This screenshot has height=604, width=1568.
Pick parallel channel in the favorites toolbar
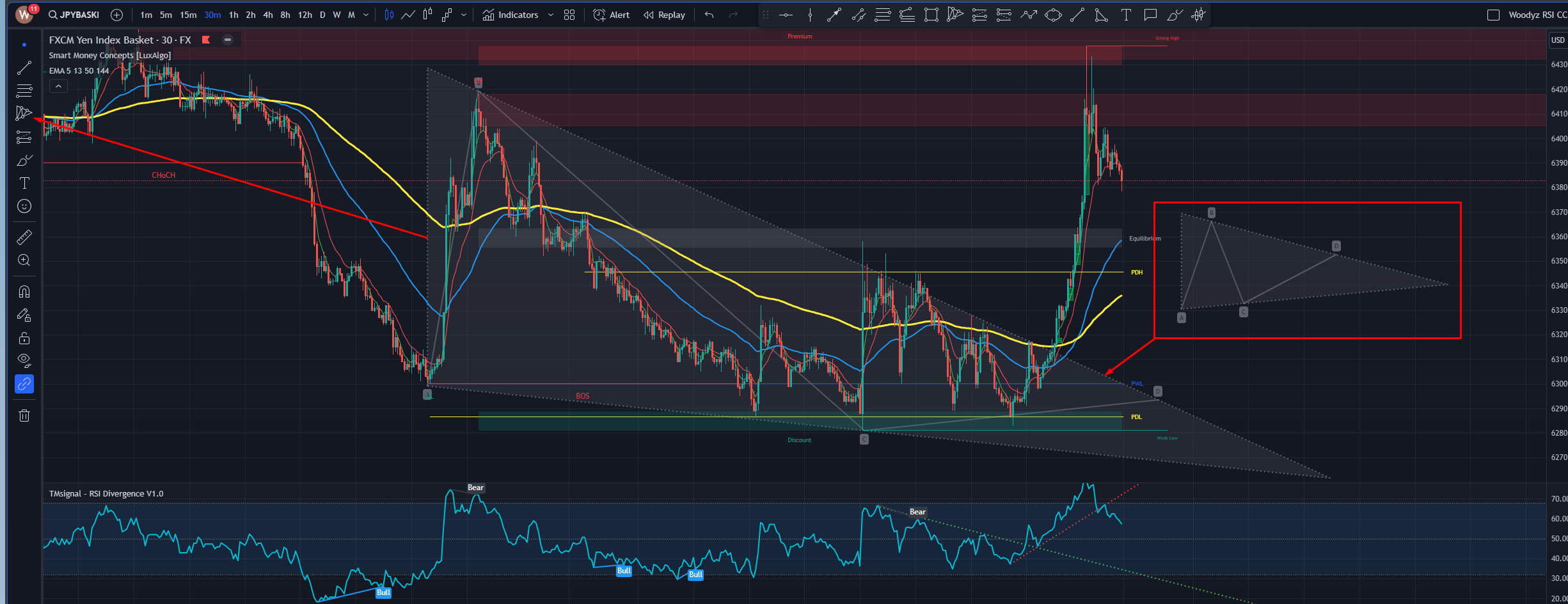coord(859,15)
